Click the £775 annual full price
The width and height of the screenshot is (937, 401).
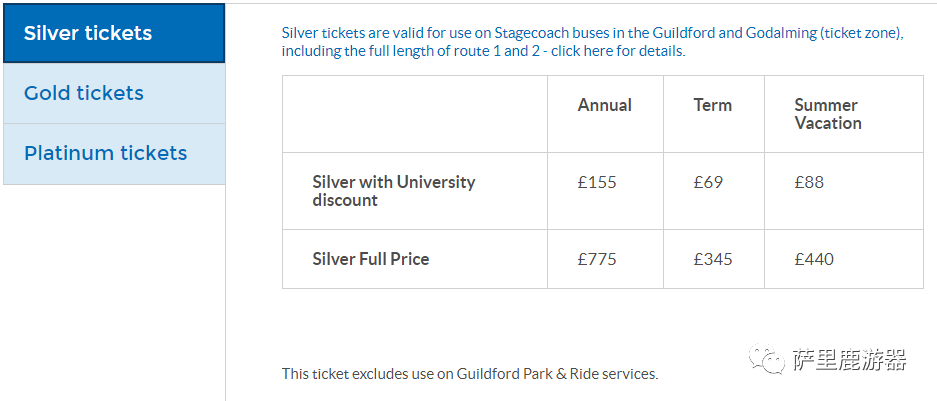coord(597,259)
